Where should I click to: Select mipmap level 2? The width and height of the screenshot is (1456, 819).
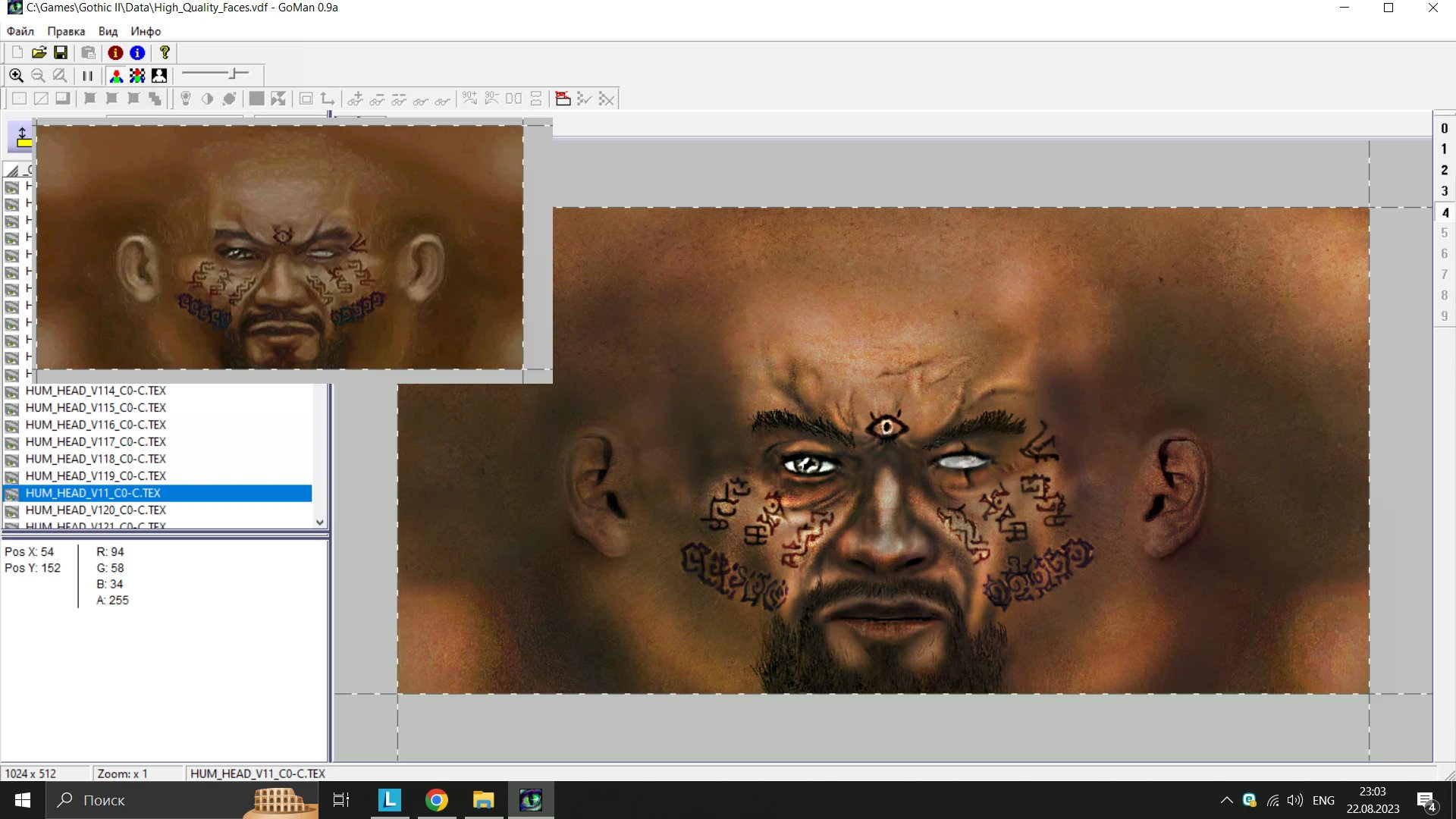(x=1444, y=171)
